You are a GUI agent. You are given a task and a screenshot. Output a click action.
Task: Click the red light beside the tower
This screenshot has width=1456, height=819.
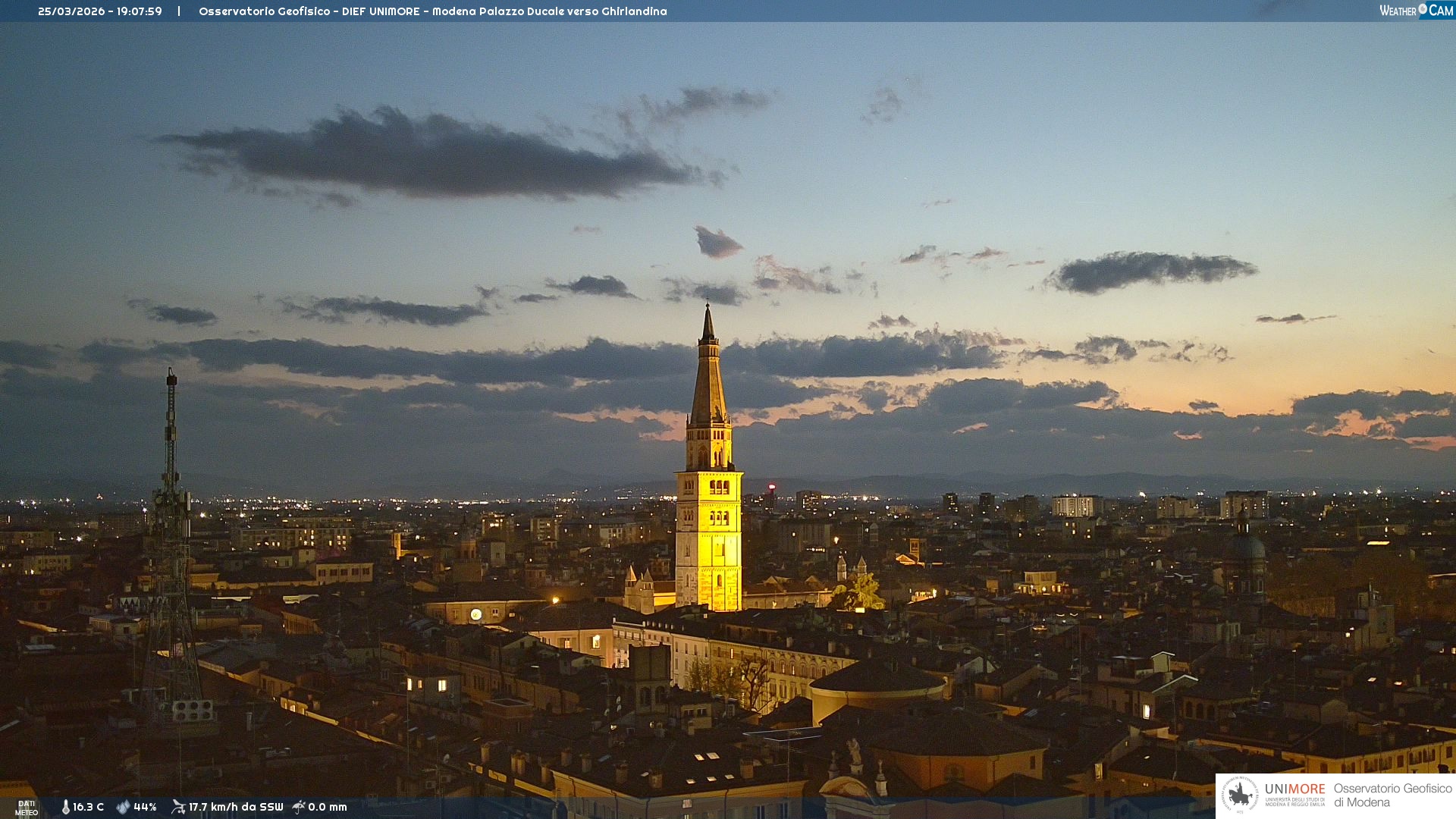[x=772, y=487]
